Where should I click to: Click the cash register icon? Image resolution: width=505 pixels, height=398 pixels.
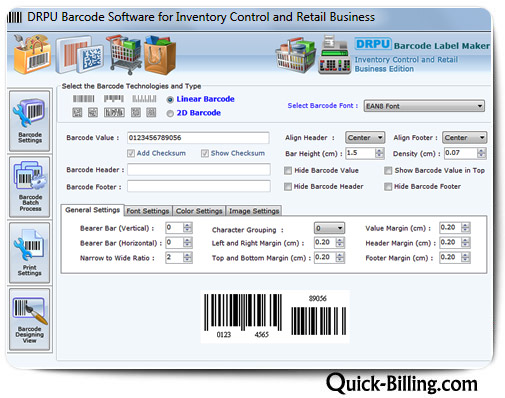[x=334, y=55]
